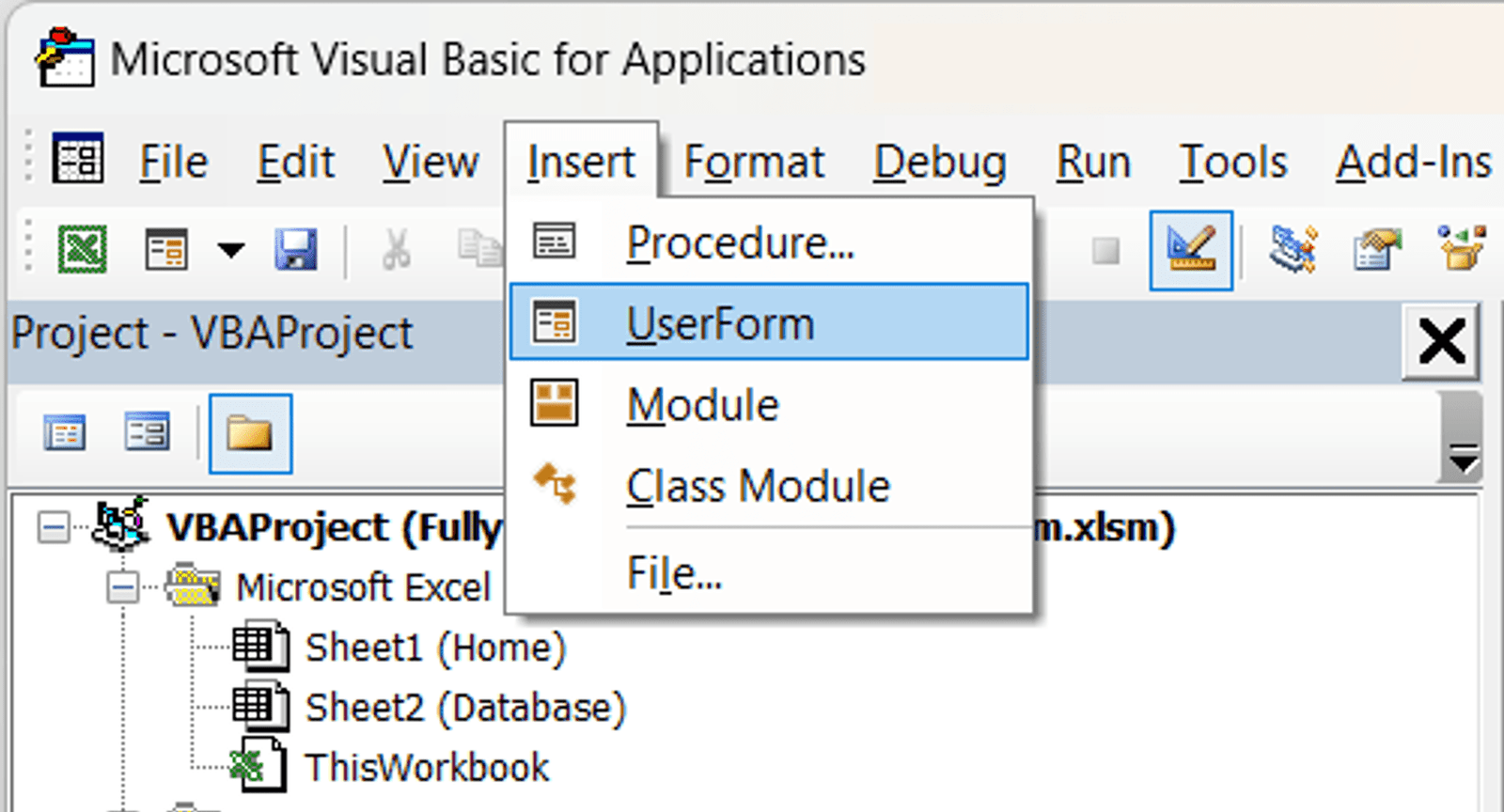Click the View Object icon in Project pane

147,432
